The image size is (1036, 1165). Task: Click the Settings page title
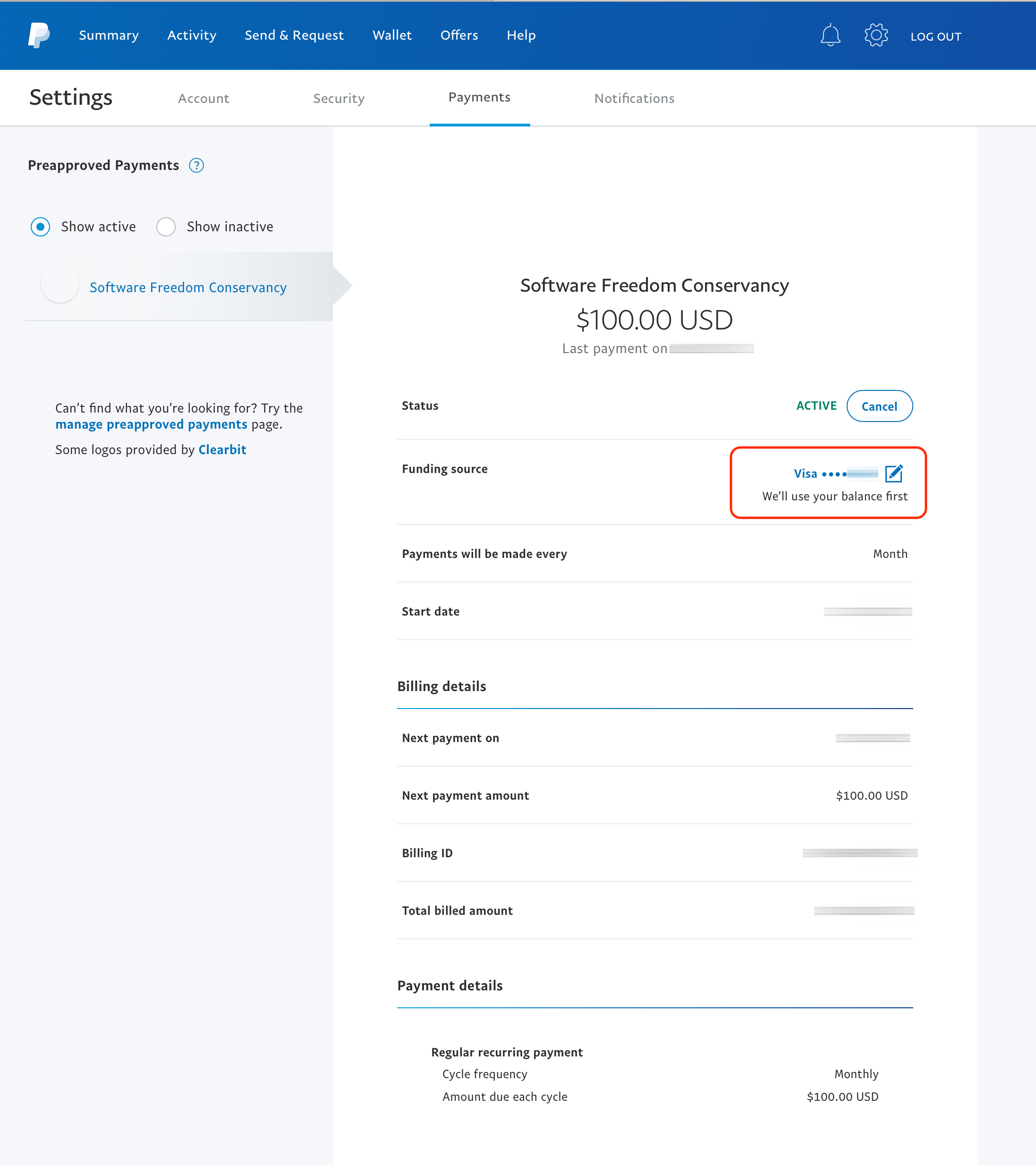(71, 97)
